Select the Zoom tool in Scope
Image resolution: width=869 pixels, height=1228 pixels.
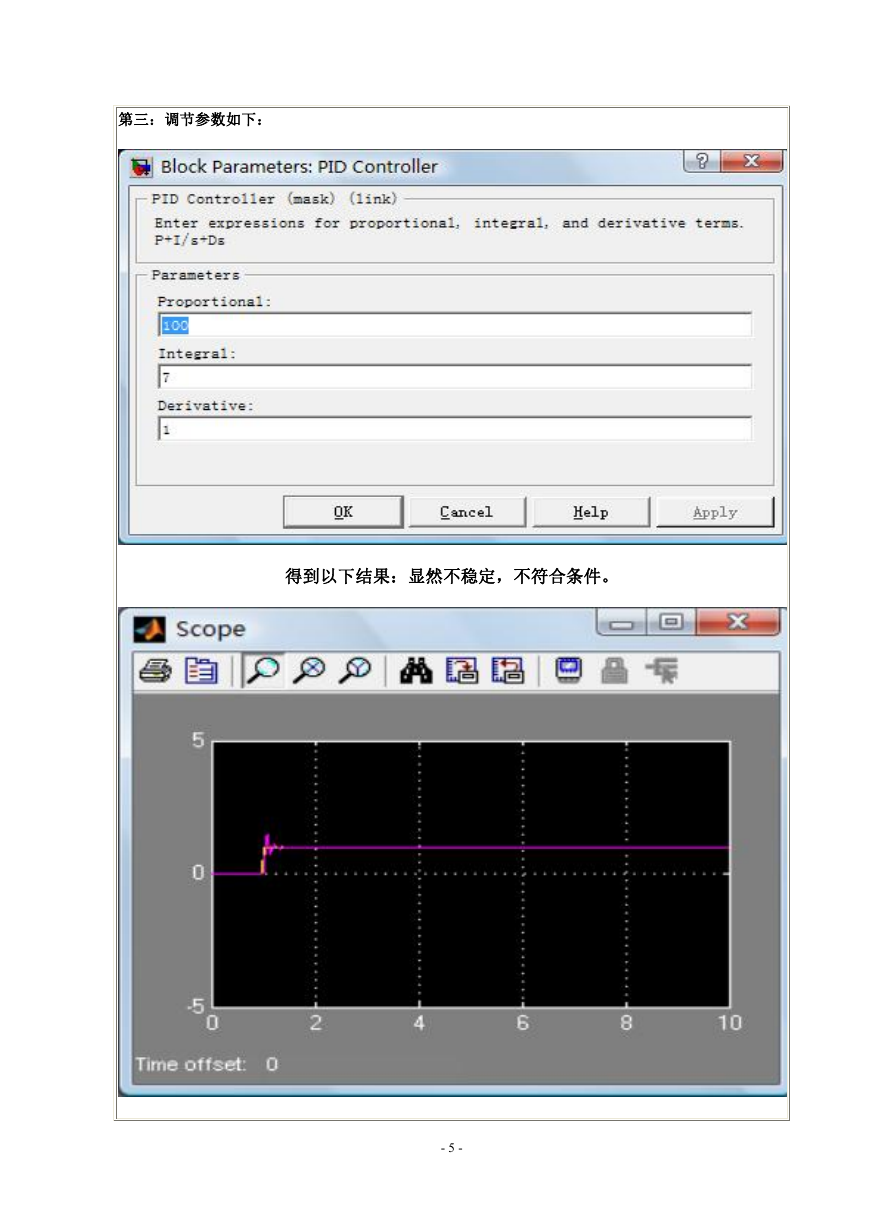coord(262,671)
